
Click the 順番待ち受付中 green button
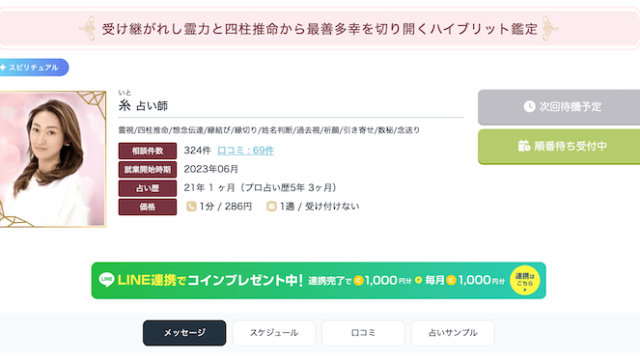(x=559, y=147)
